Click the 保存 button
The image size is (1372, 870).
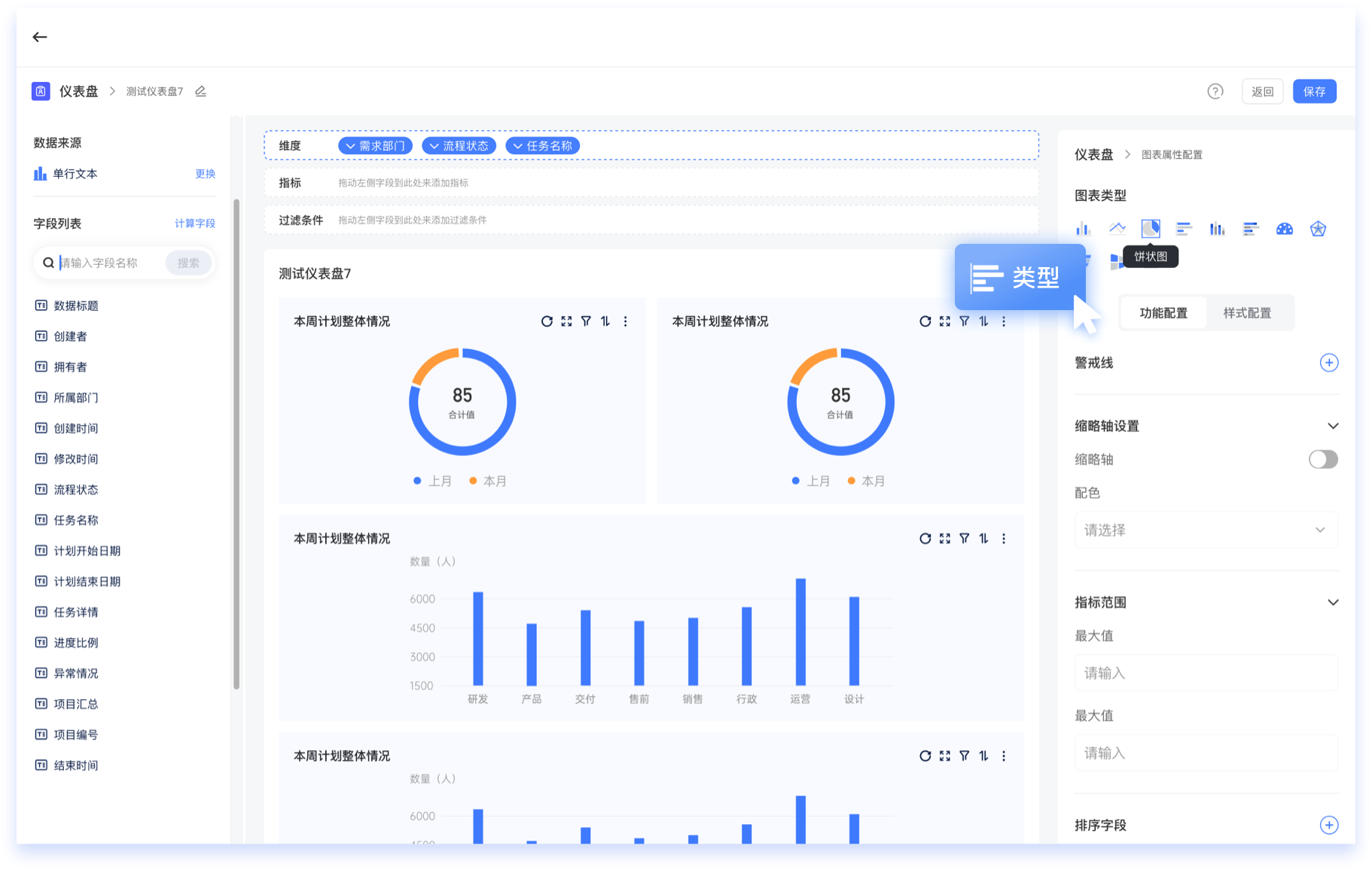1314,91
